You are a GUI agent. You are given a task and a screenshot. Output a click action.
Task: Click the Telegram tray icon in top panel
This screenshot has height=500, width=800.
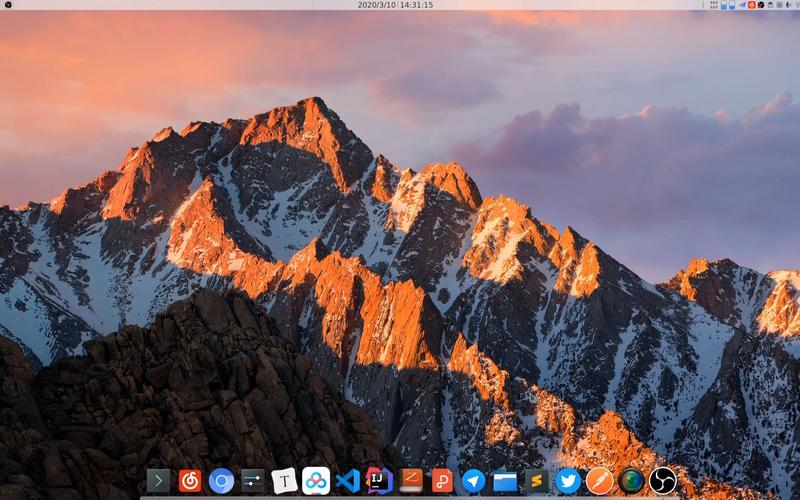[742, 5]
